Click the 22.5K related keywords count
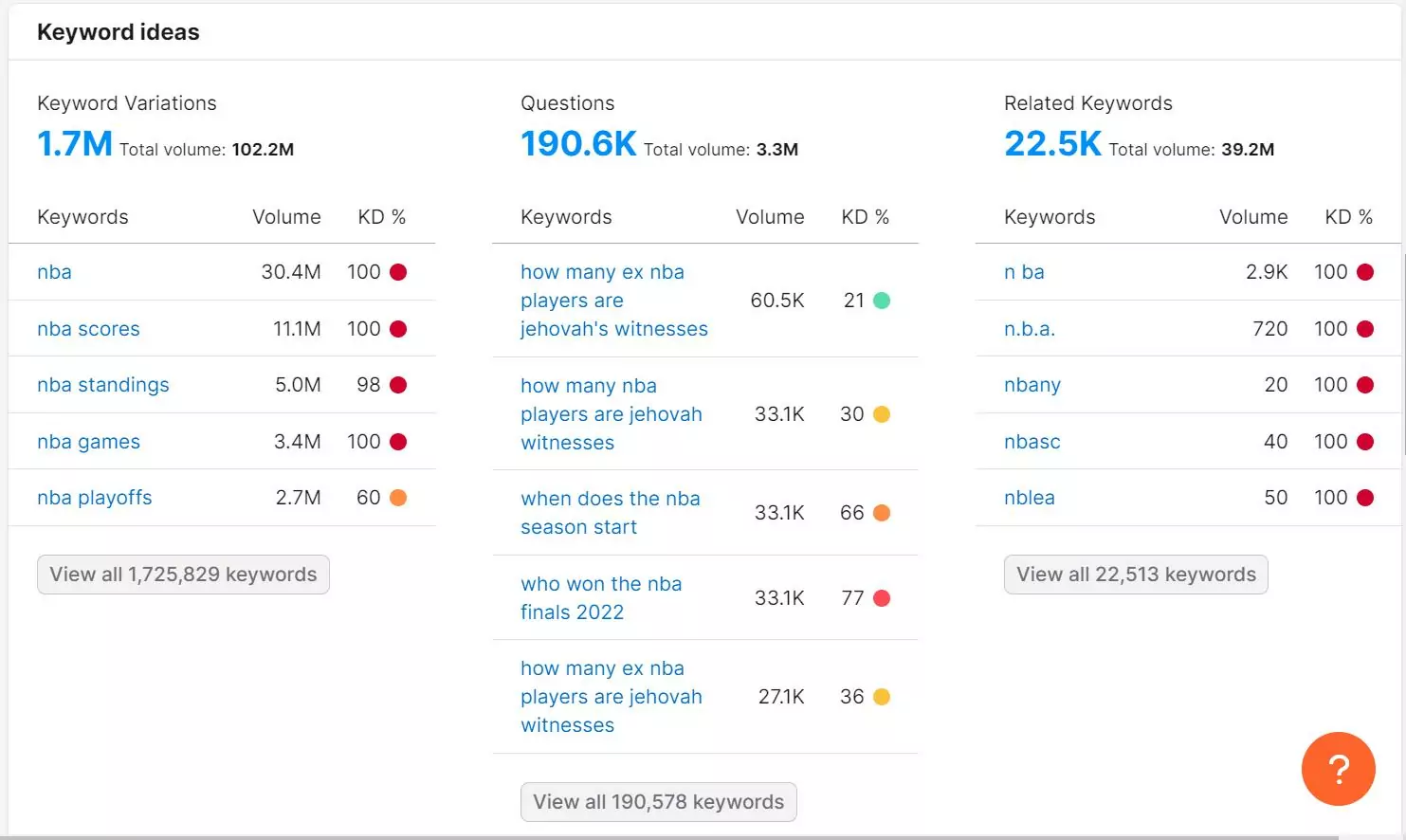Screen dimensions: 1406x840 point(1052,144)
